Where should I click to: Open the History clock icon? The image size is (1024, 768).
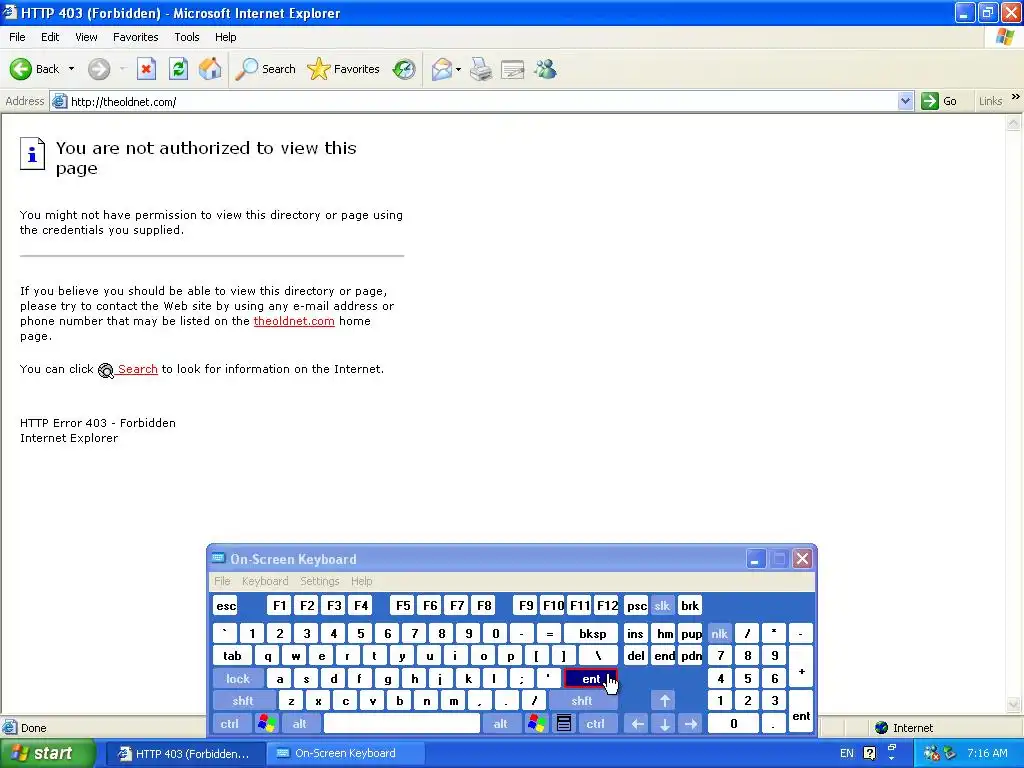(404, 69)
